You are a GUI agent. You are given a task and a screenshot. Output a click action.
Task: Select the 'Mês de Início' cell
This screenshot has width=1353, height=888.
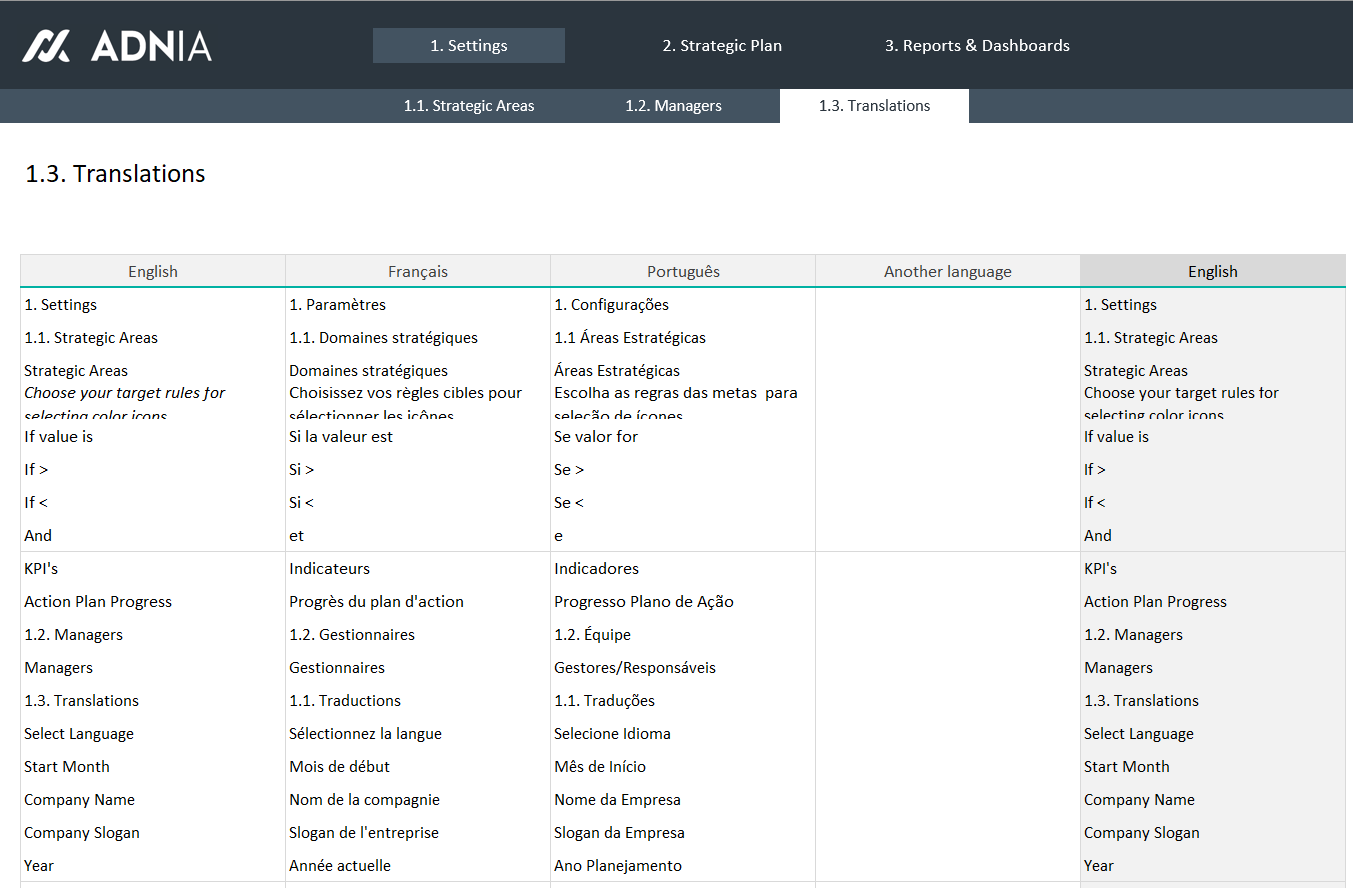(x=599, y=767)
